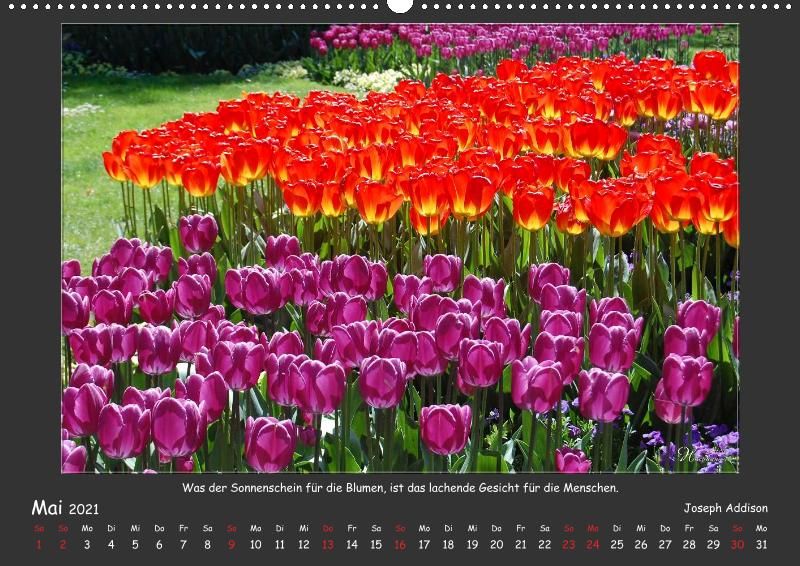Select date 26 in the calendar row

pyautogui.click(x=641, y=545)
